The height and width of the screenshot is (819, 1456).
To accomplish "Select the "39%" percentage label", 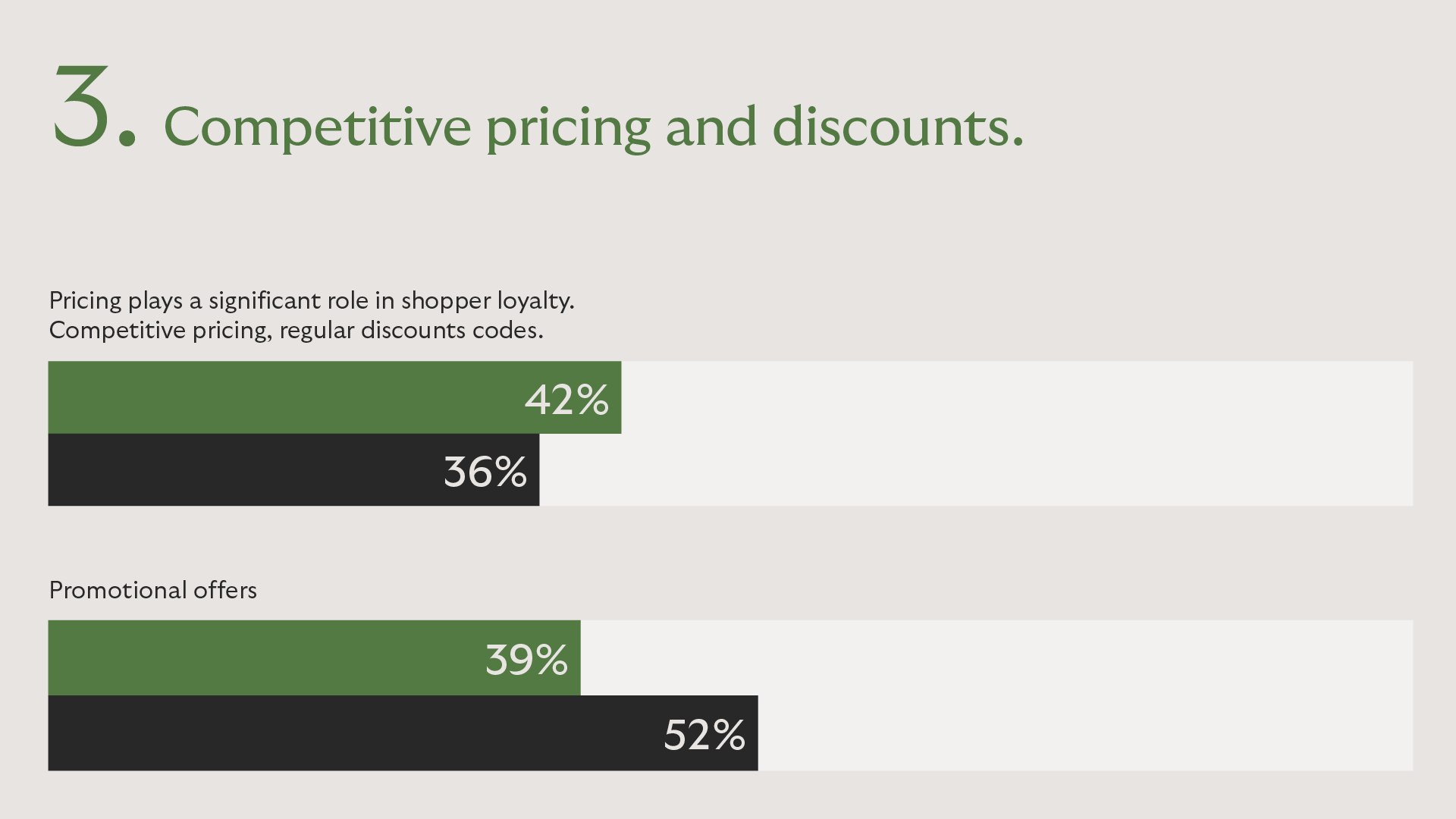I will [x=526, y=659].
